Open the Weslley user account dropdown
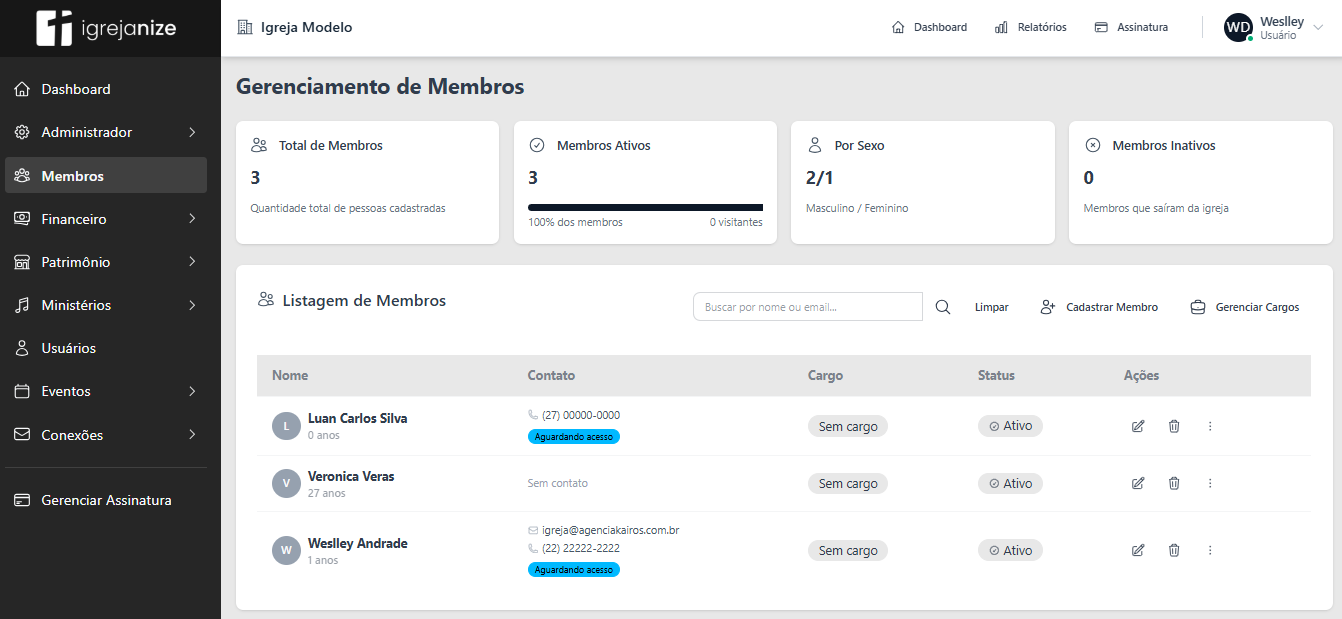The image size is (1342, 619). point(1275,27)
